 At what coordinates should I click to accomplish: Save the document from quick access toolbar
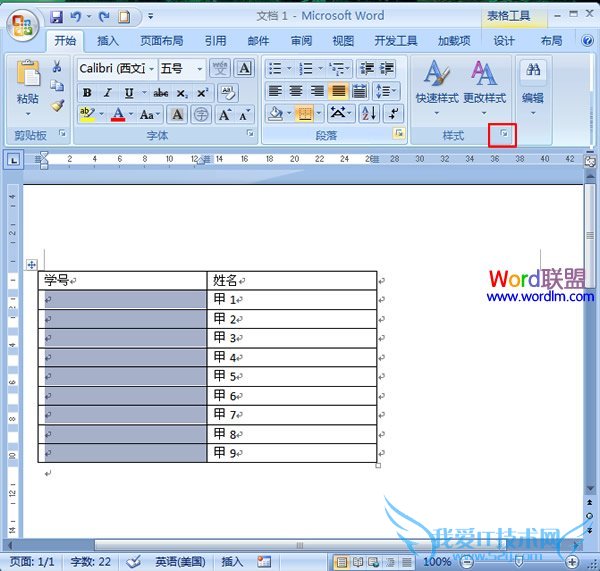(56, 17)
